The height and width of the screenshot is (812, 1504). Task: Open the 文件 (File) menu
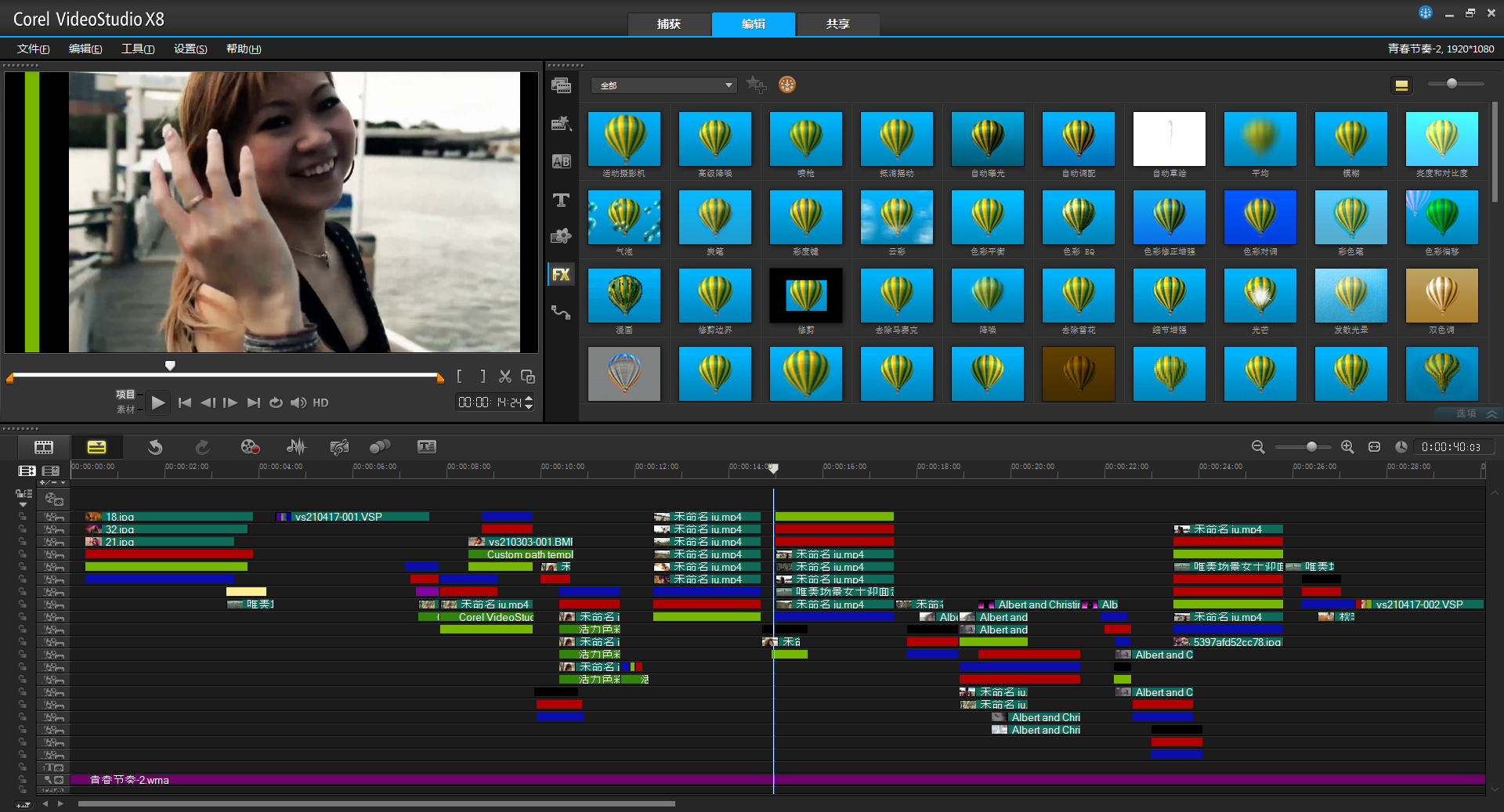[33, 49]
